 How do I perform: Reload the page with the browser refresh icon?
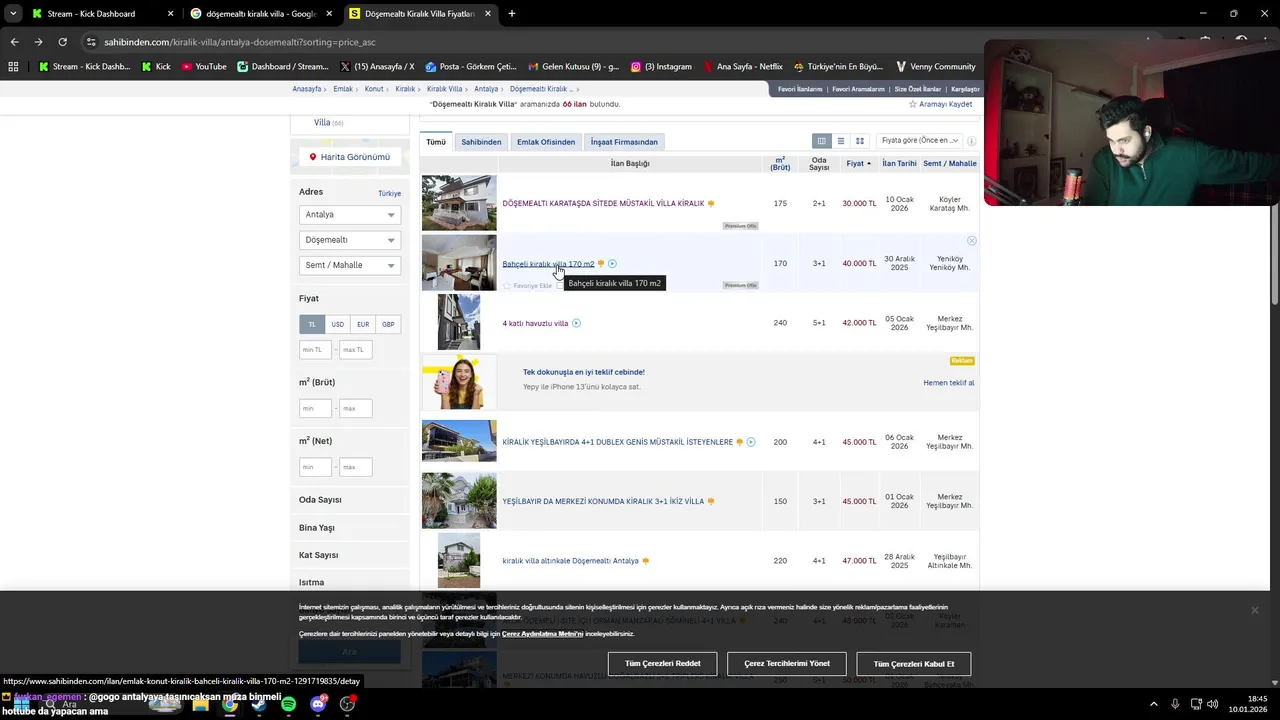point(62,42)
